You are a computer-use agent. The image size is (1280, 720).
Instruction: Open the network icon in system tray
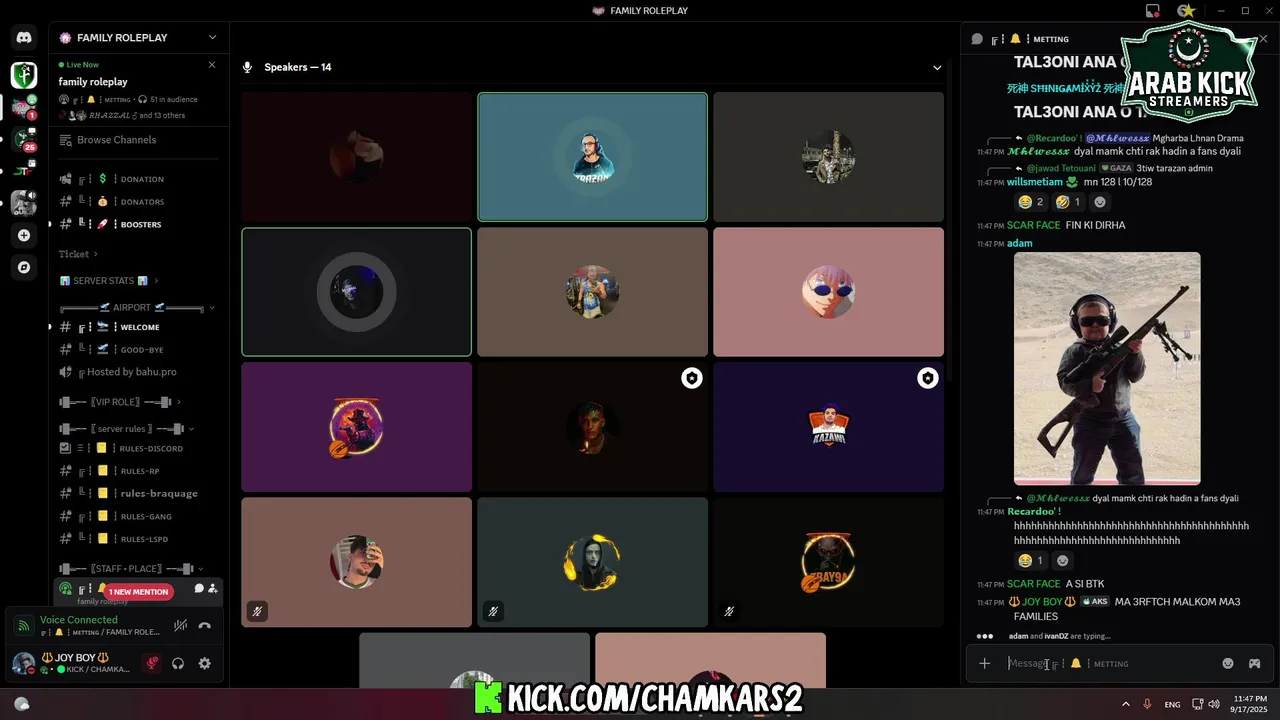pyautogui.click(x=1196, y=704)
